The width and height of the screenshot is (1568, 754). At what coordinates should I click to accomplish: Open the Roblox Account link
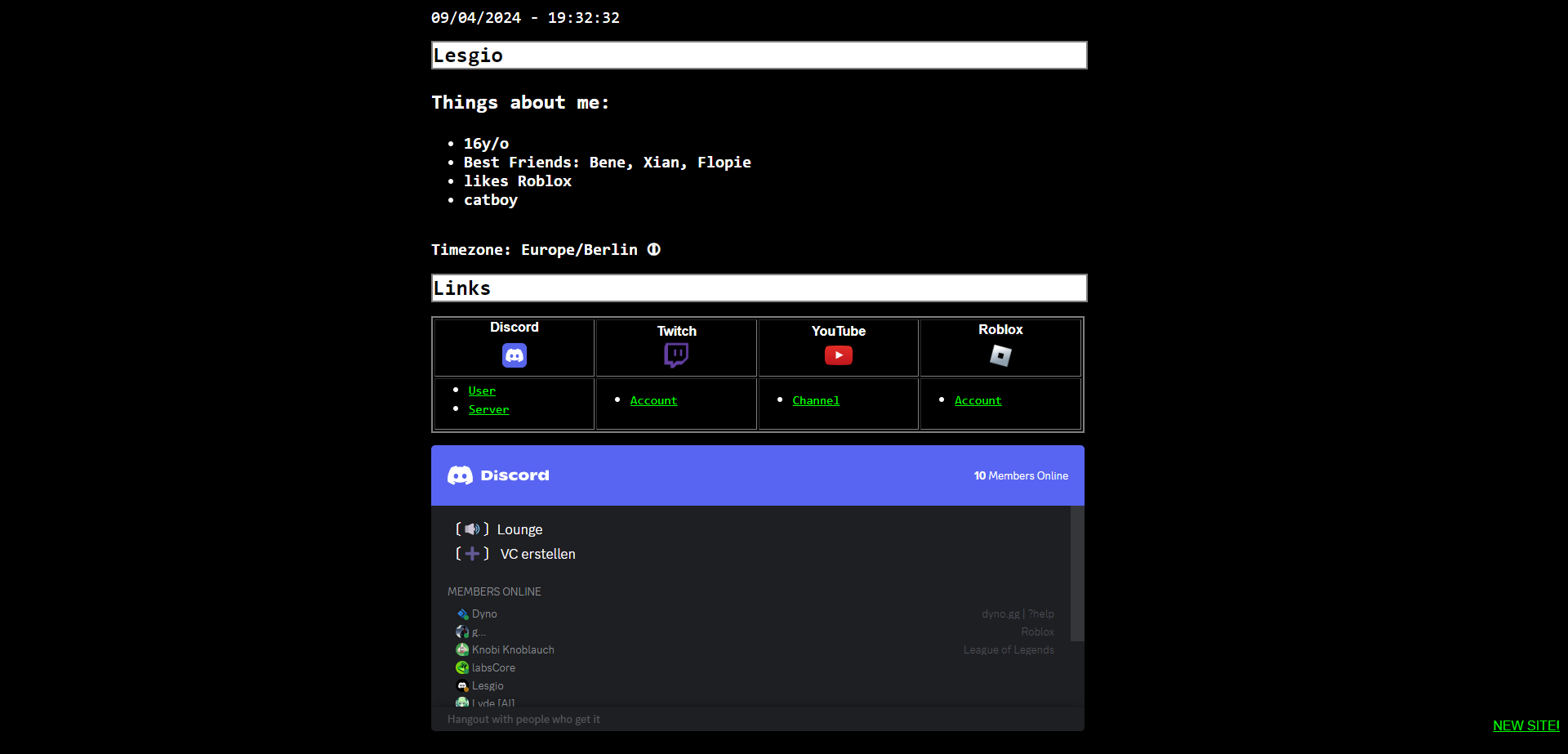[978, 400]
